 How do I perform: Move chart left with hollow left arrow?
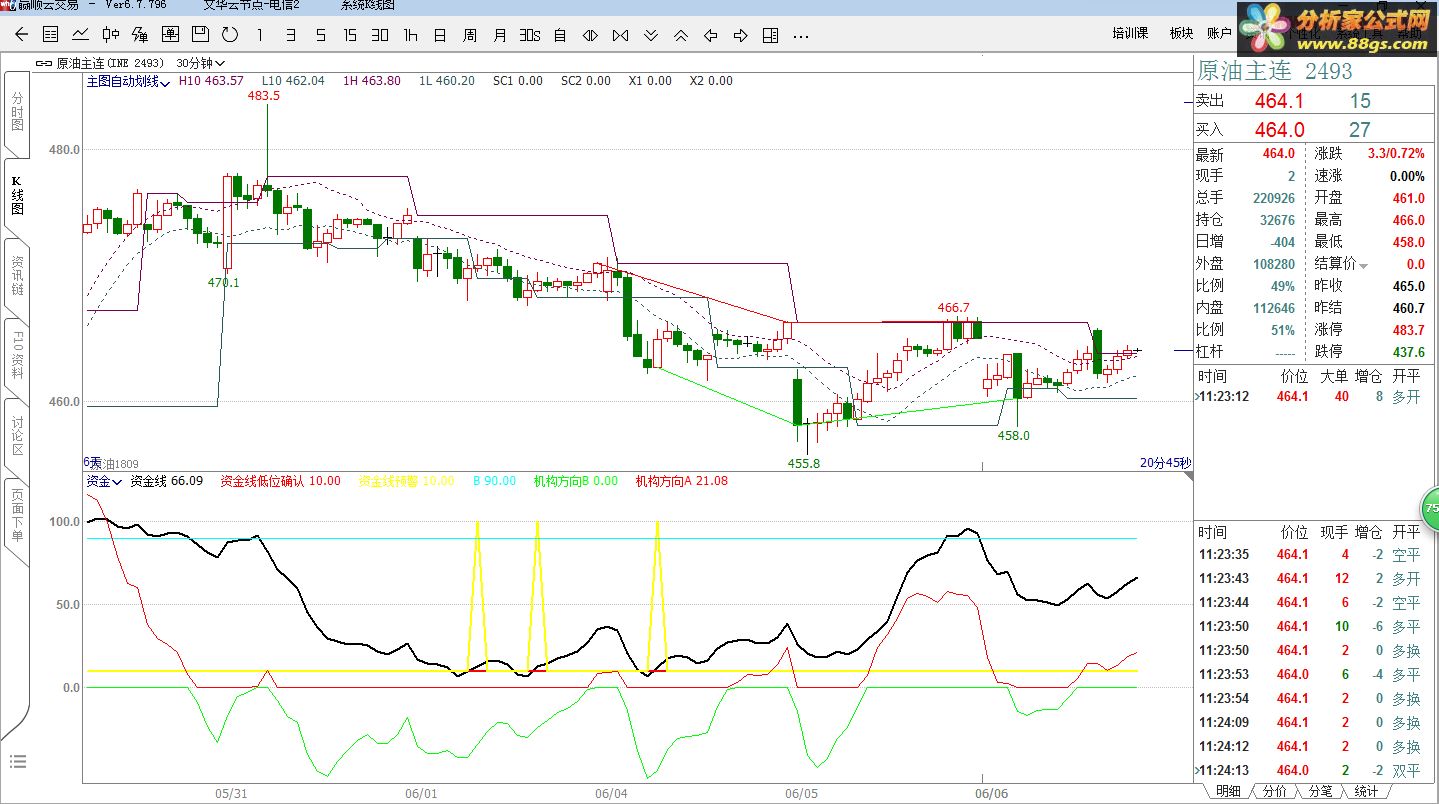point(711,35)
